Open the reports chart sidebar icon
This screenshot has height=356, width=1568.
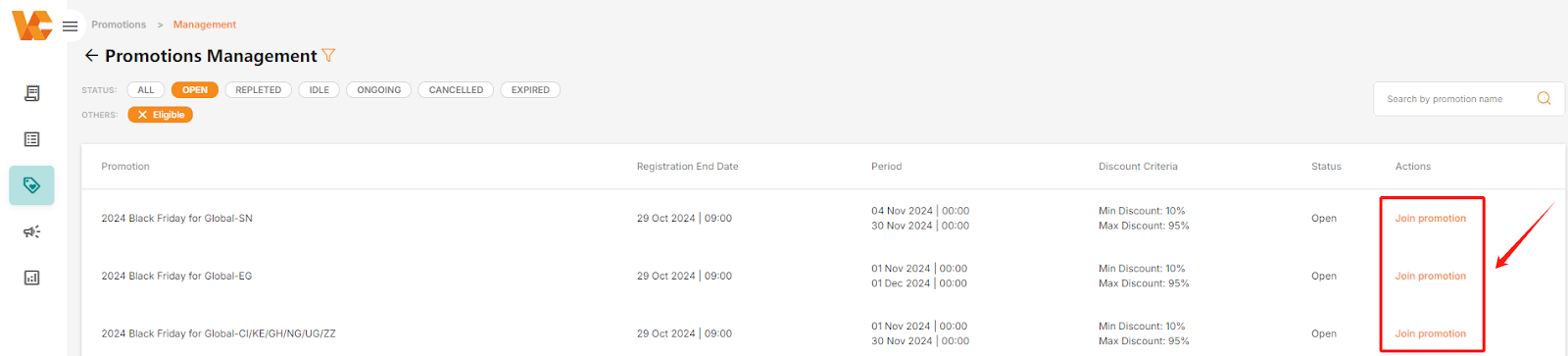coord(31,278)
